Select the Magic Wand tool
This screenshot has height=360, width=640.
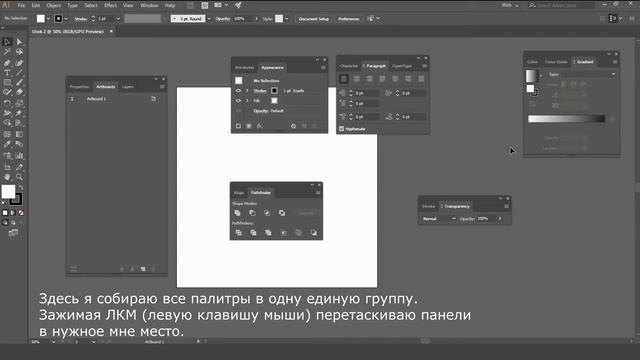(7, 52)
